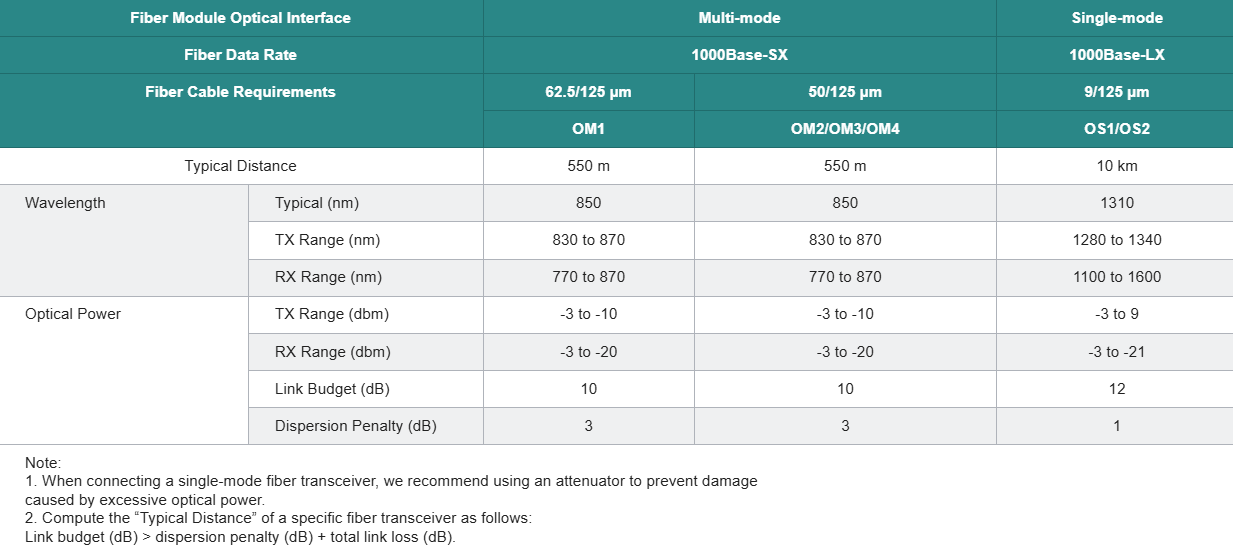Select the 10 km distance value
Screen dimensions: 1233x551
(x=1116, y=166)
